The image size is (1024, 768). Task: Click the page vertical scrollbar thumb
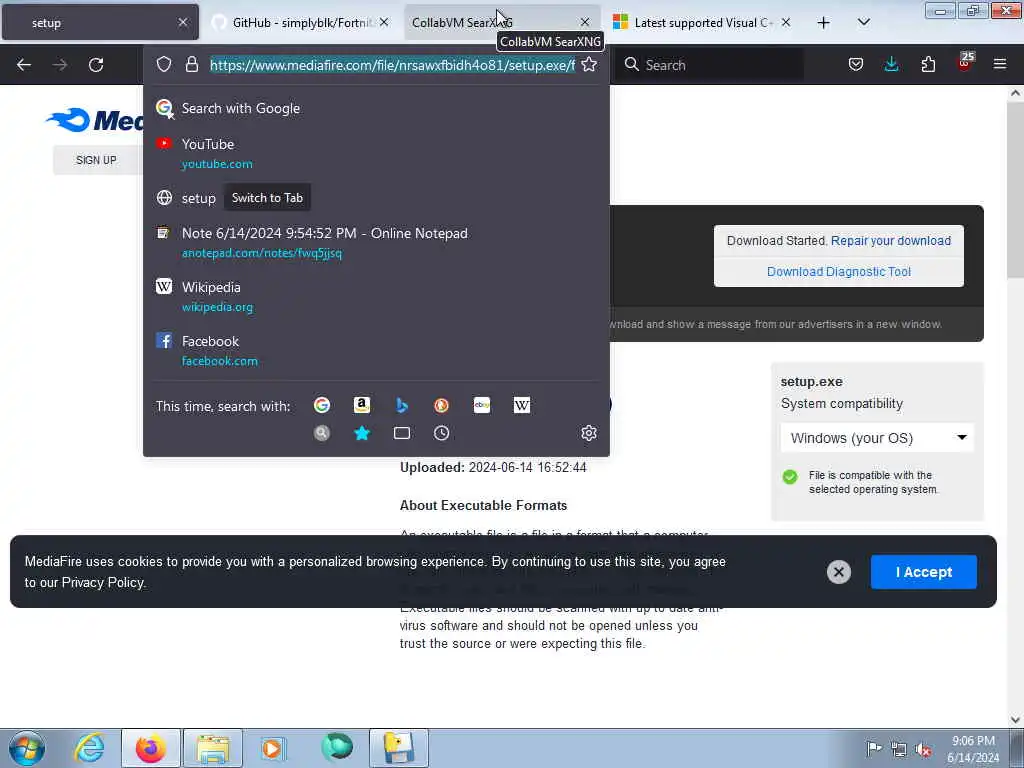coord(1016,189)
